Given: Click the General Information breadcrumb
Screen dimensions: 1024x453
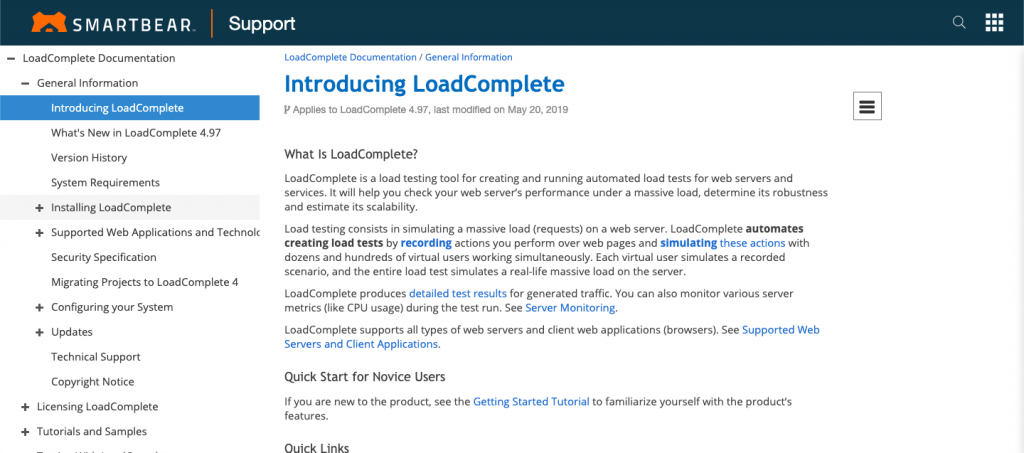Looking at the screenshot, I should 469,57.
